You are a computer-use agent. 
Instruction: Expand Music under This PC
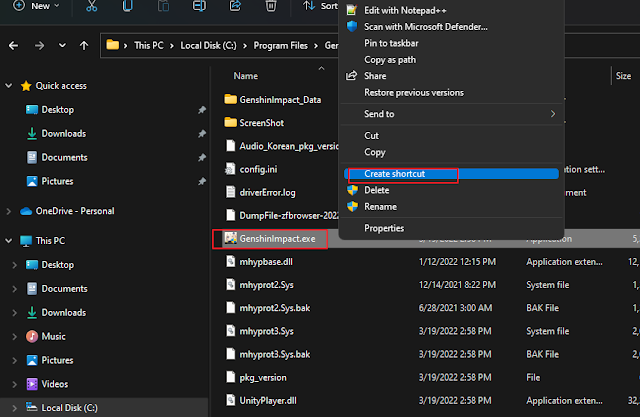15,337
